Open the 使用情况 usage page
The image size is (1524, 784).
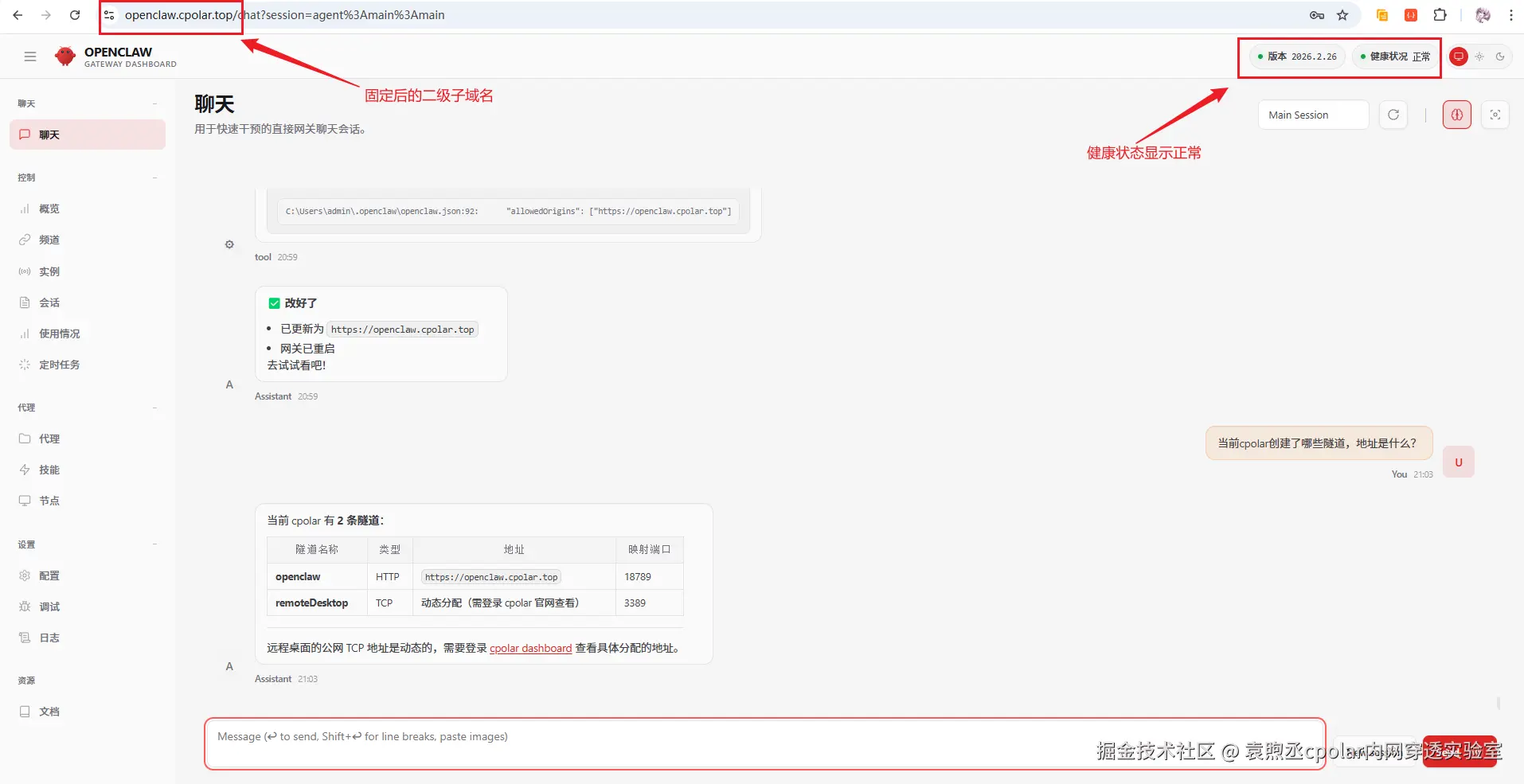pos(88,333)
